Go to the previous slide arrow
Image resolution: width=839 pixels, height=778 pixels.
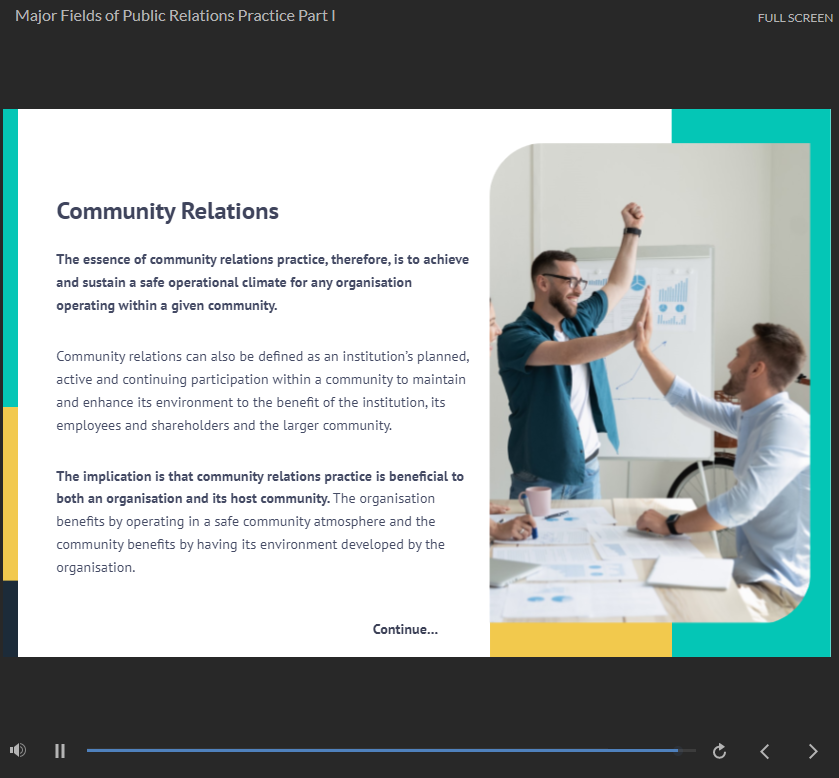[765, 751]
